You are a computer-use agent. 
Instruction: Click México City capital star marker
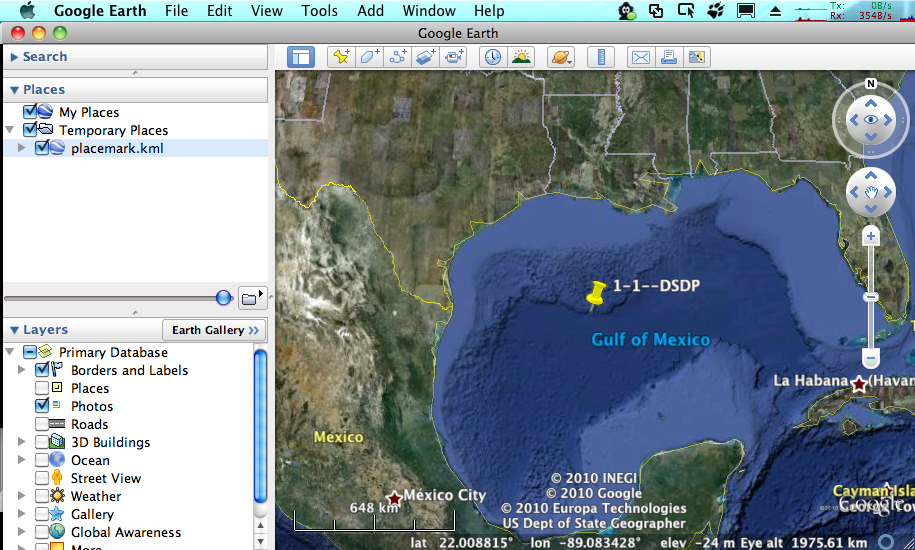click(x=394, y=498)
